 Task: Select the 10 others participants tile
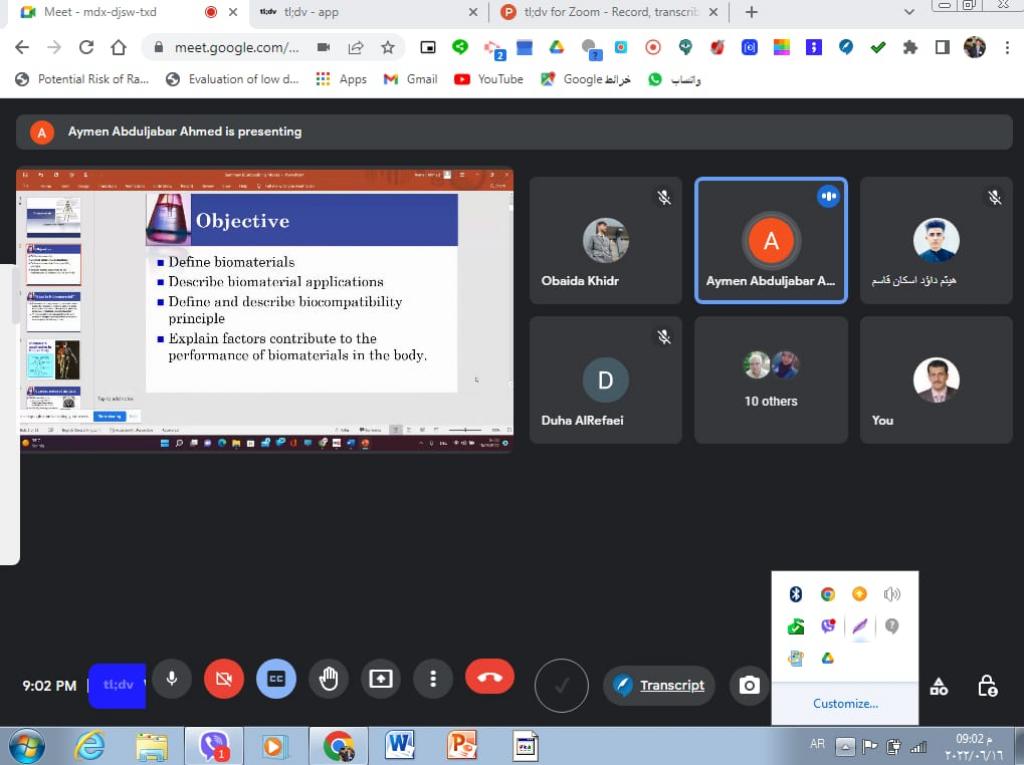[x=771, y=380]
